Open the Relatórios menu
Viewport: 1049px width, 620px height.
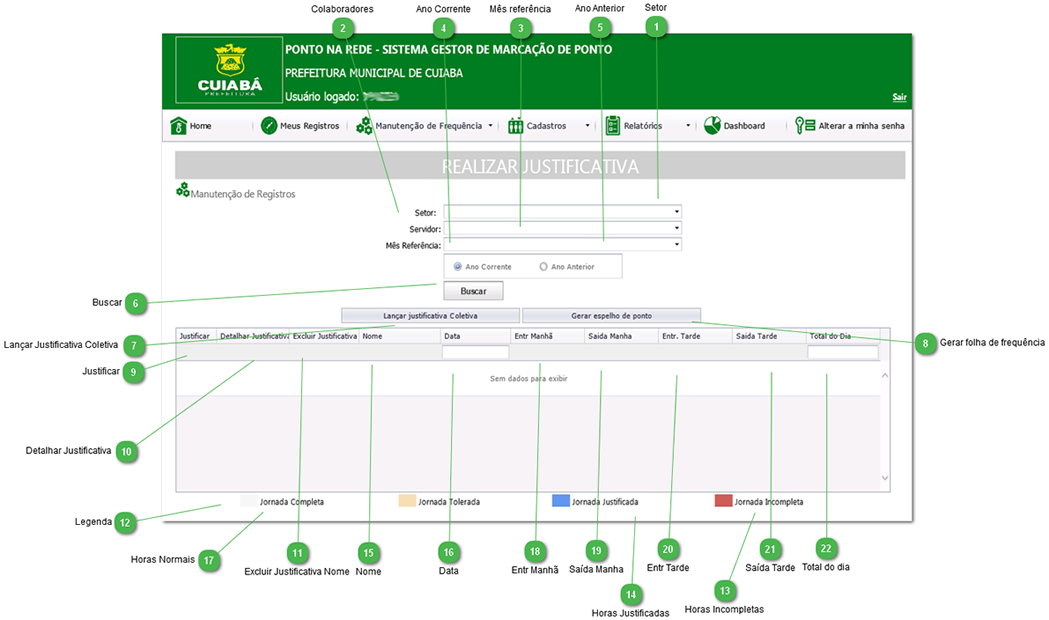click(643, 126)
